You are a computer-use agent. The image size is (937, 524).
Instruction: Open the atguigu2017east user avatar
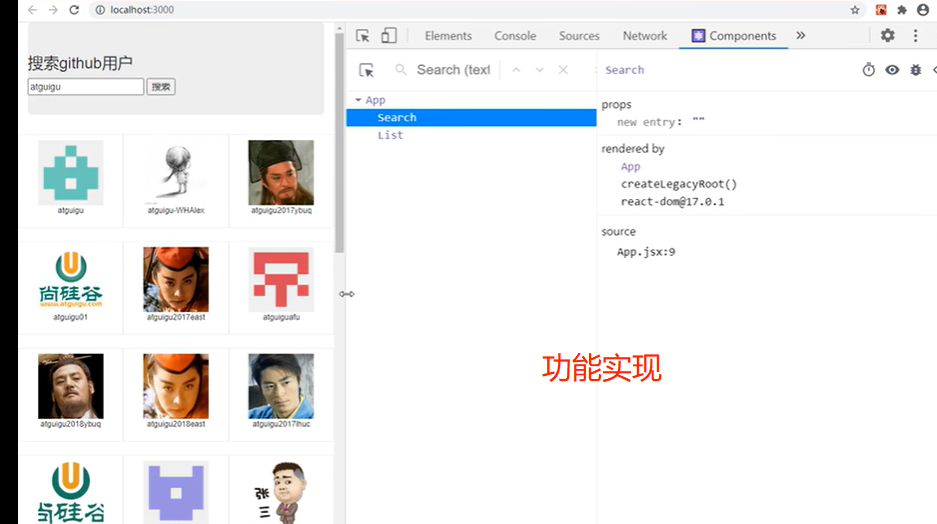point(176,280)
